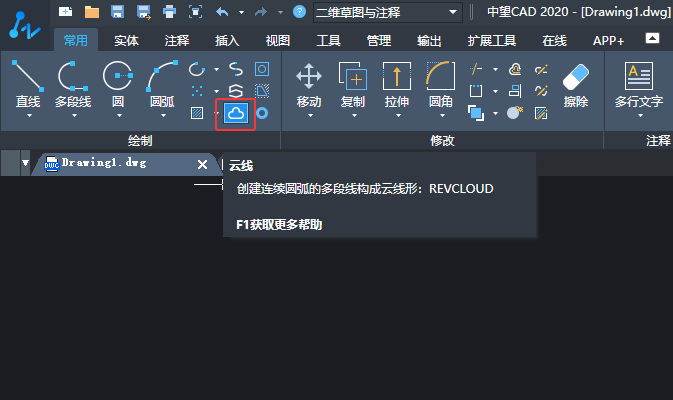Open the 管理 ribbon tab
Image resolution: width=673 pixels, height=400 pixels.
[x=379, y=40]
